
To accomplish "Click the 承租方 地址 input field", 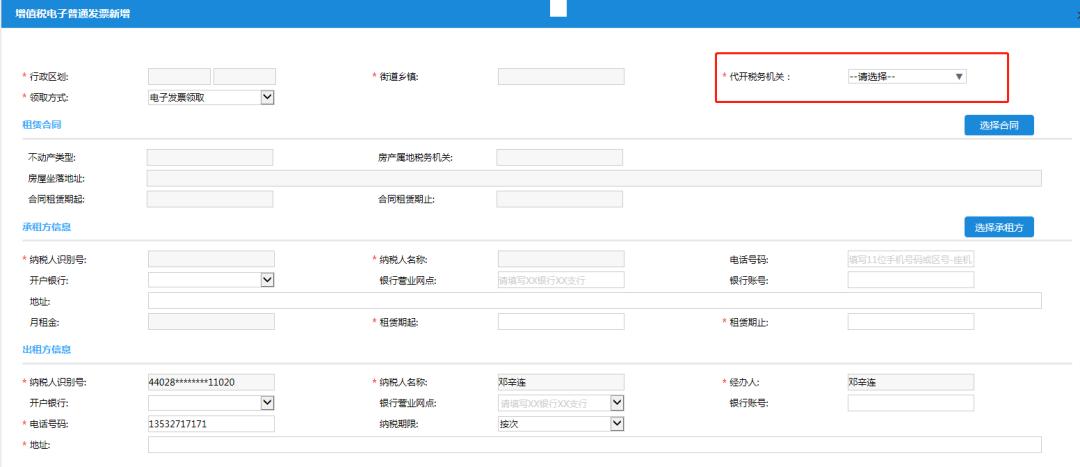I will click(594, 301).
